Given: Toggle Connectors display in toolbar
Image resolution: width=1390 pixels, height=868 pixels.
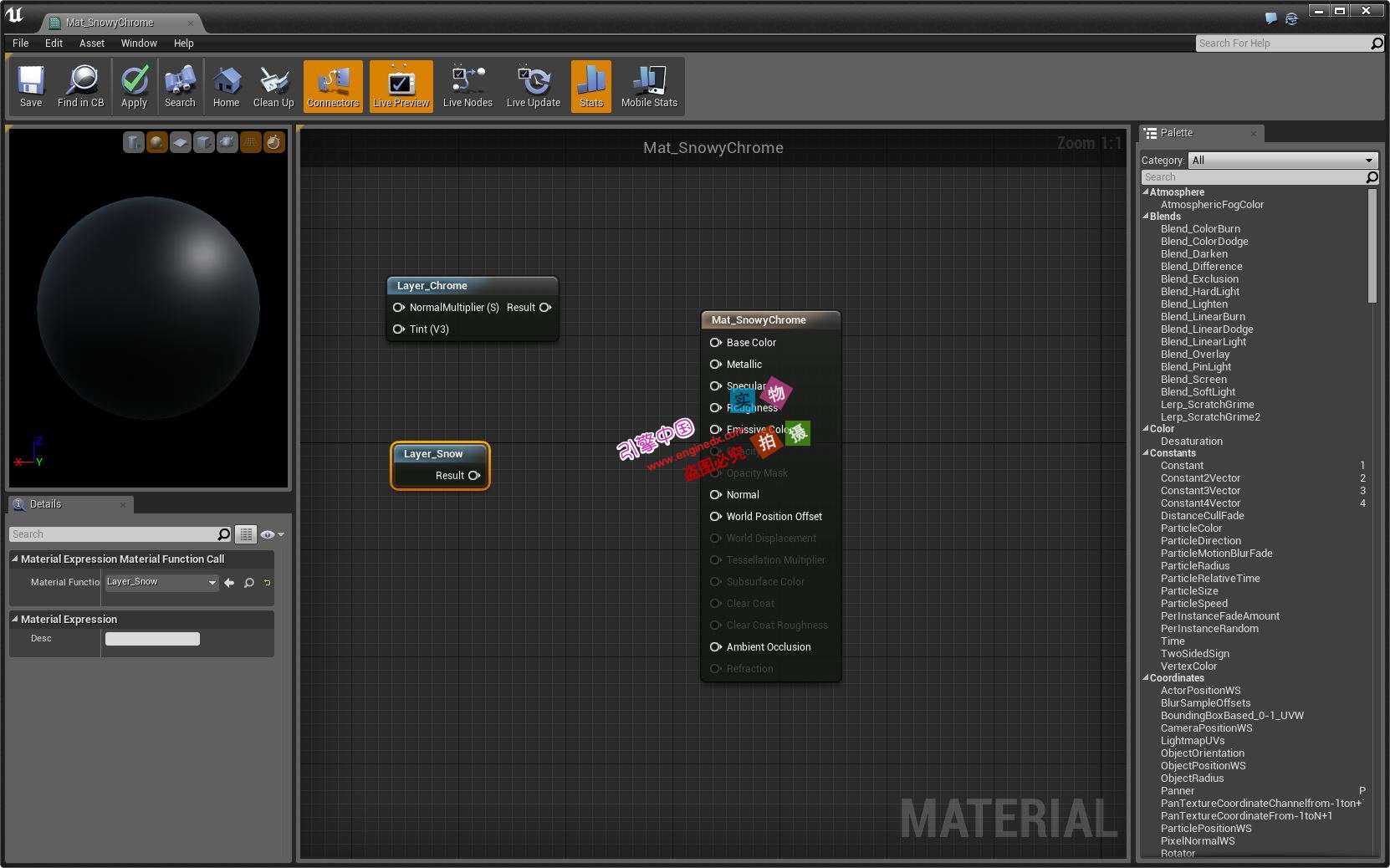Looking at the screenshot, I should [333, 86].
